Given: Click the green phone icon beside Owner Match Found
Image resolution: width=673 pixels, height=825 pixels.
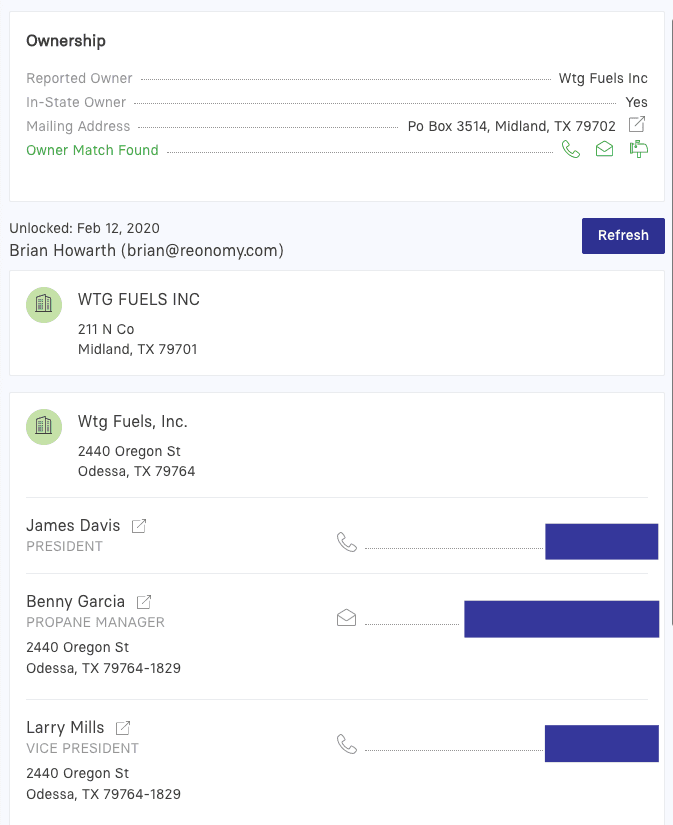Looking at the screenshot, I should click(x=571, y=150).
